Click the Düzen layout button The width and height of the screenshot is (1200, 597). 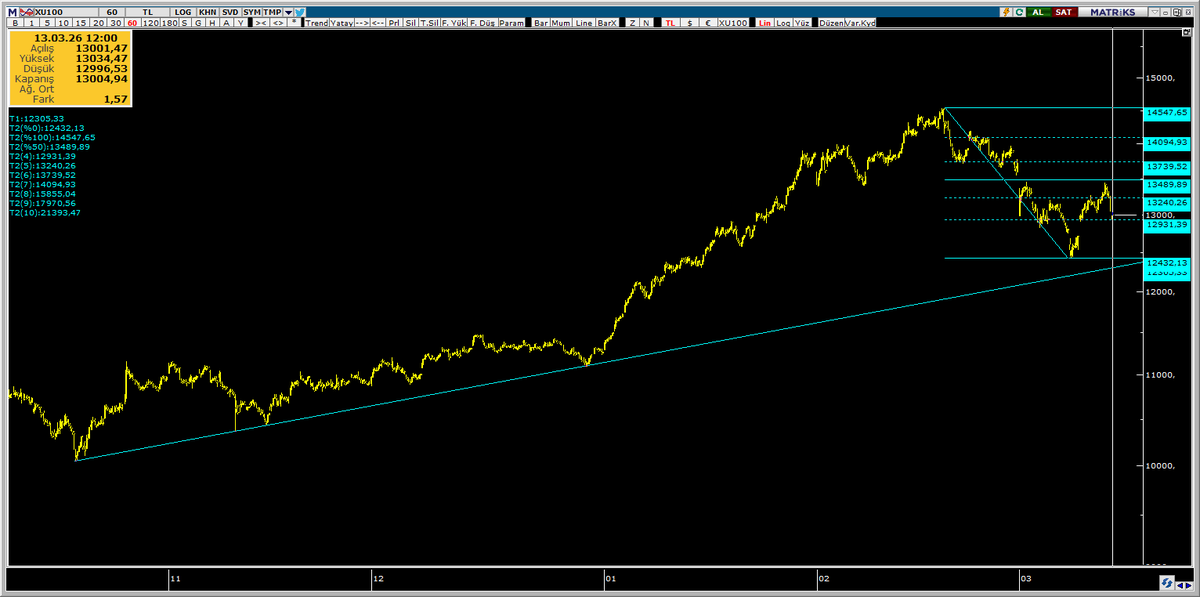tap(832, 23)
